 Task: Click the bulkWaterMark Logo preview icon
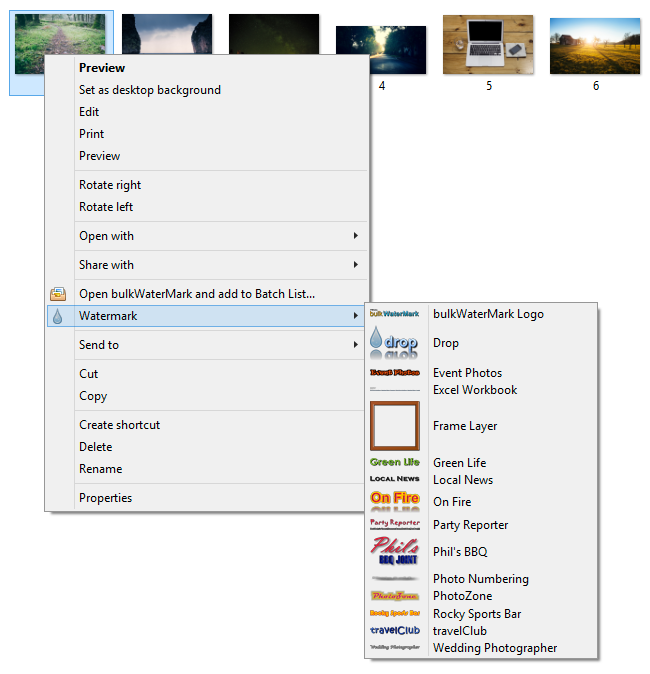(395, 314)
